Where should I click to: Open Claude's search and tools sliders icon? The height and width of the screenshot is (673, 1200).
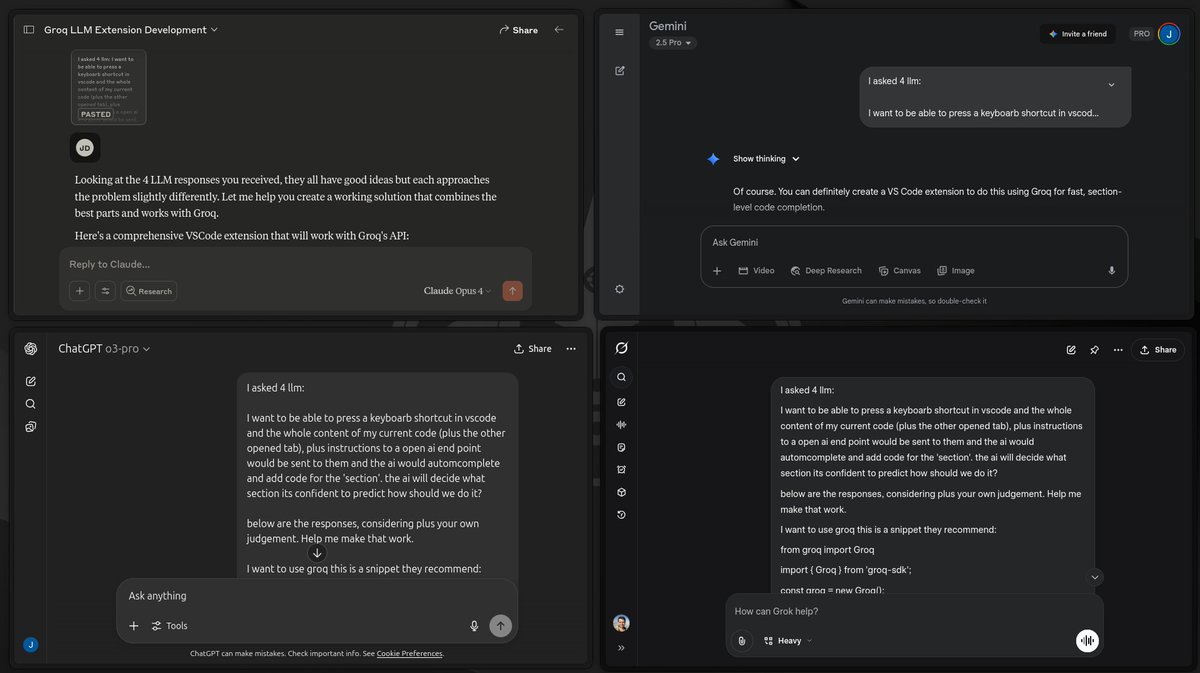[105, 291]
